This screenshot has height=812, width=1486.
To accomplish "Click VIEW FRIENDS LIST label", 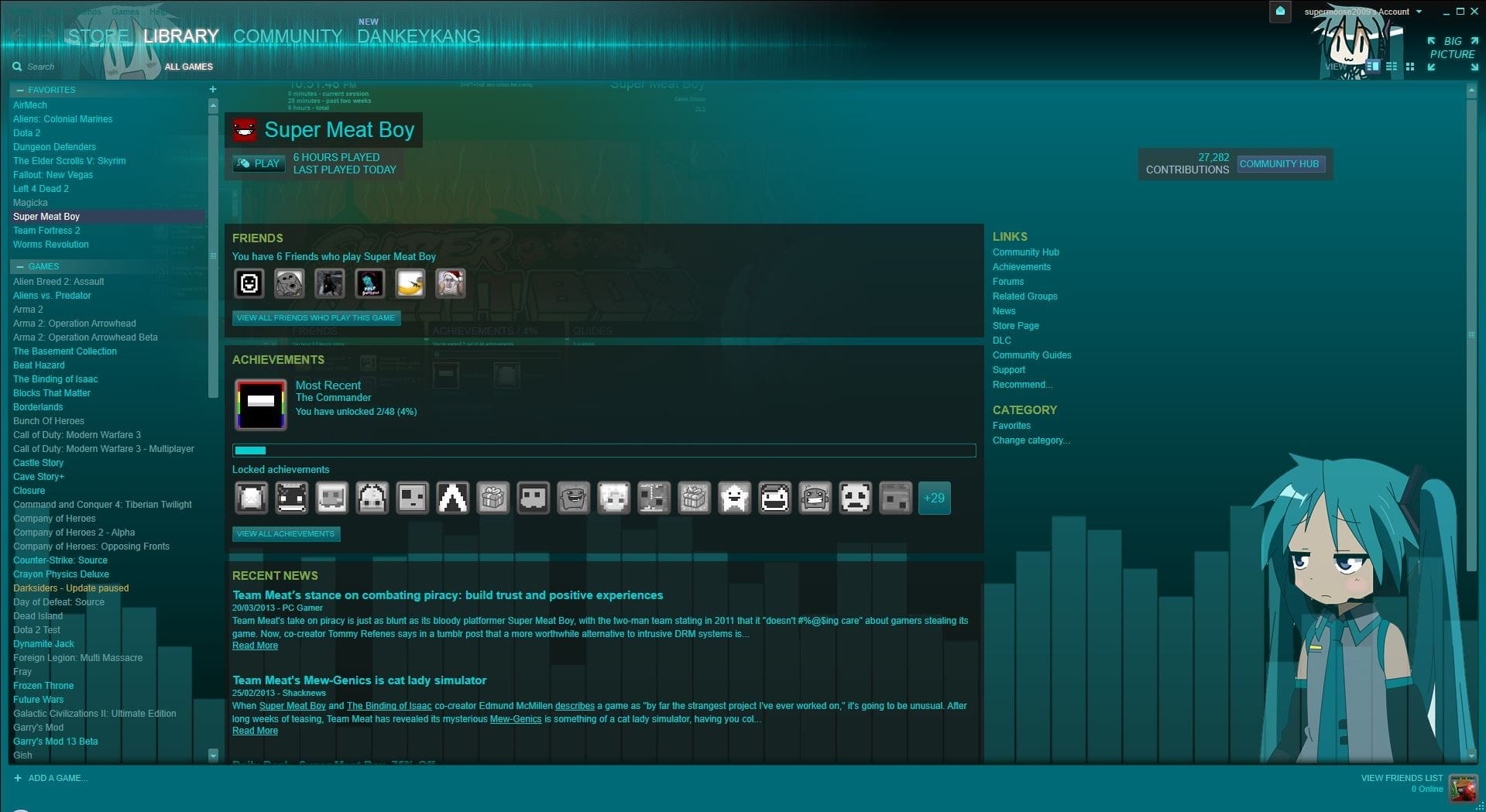I will click(1402, 778).
